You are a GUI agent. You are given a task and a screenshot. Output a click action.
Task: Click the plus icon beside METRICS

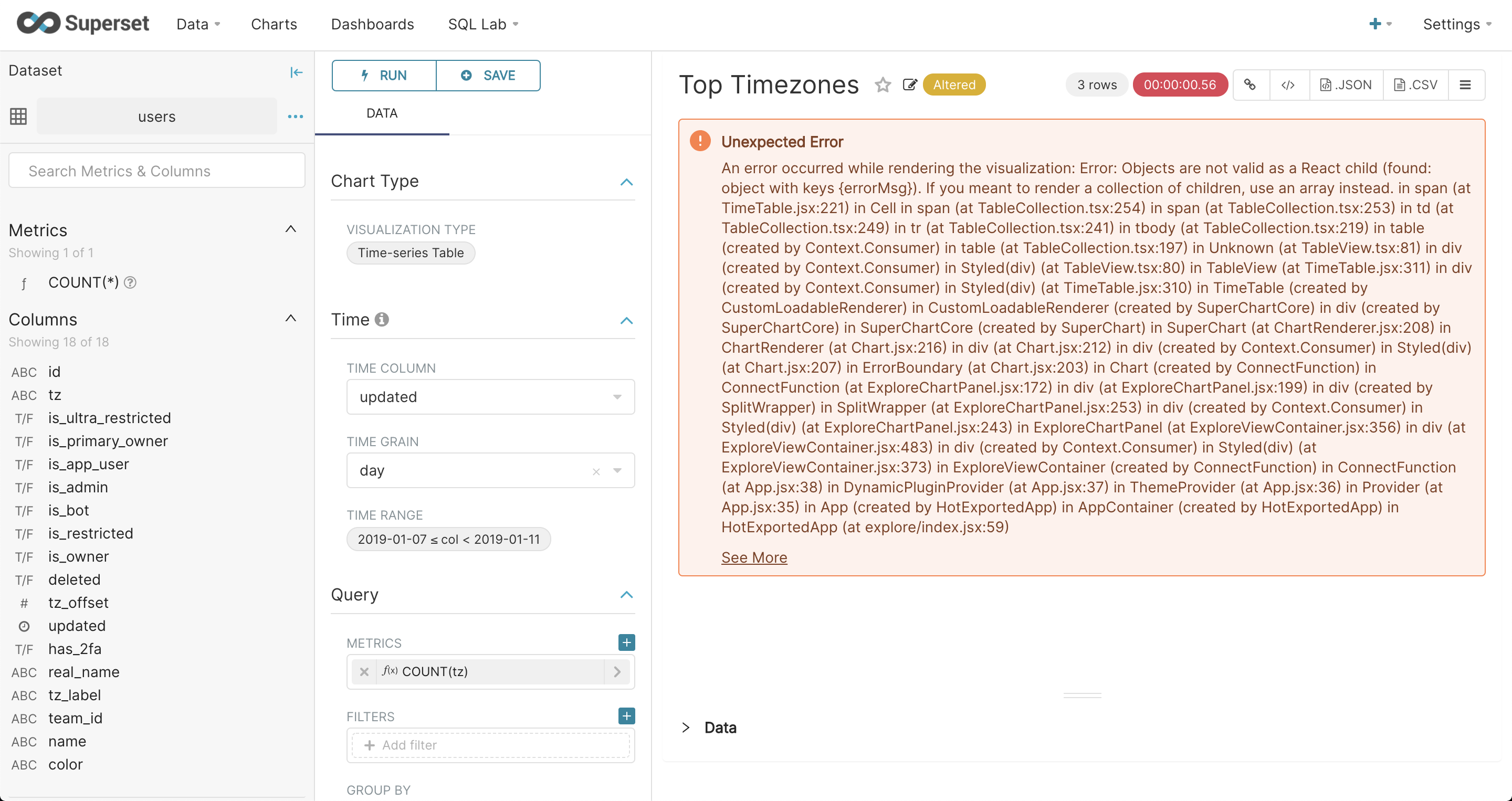click(x=626, y=642)
